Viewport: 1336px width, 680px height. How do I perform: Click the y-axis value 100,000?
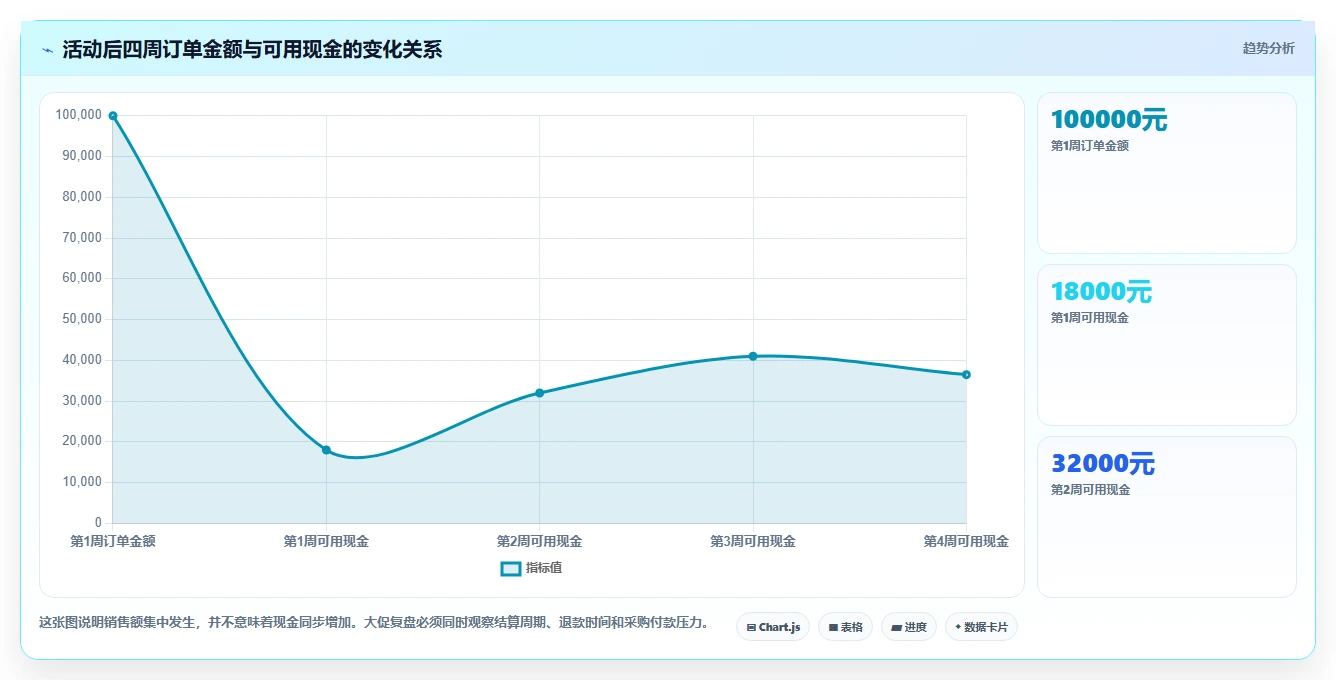click(x=79, y=115)
